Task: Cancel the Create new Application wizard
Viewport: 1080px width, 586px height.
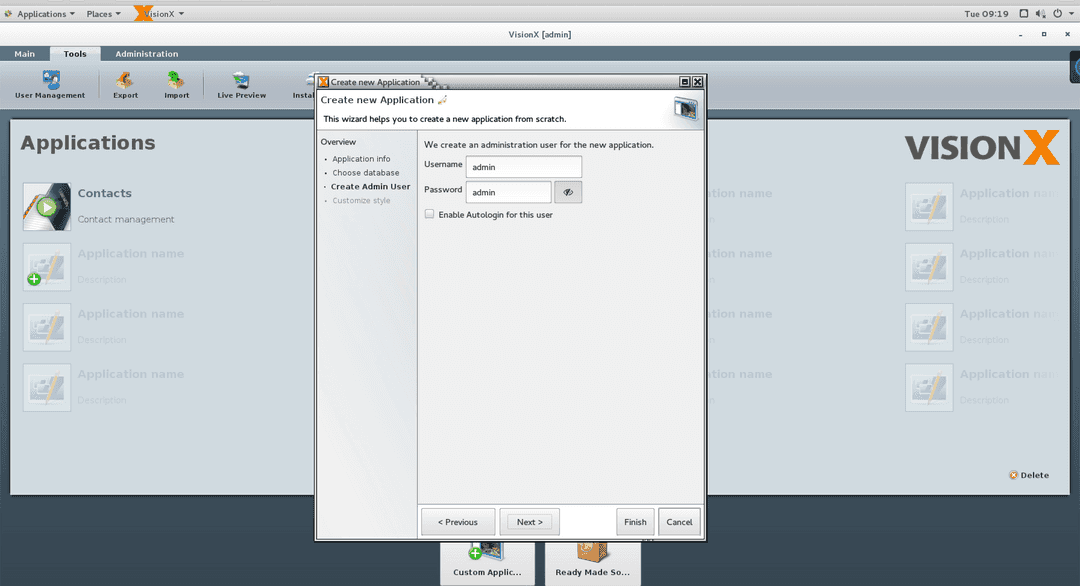Action: coord(679,521)
